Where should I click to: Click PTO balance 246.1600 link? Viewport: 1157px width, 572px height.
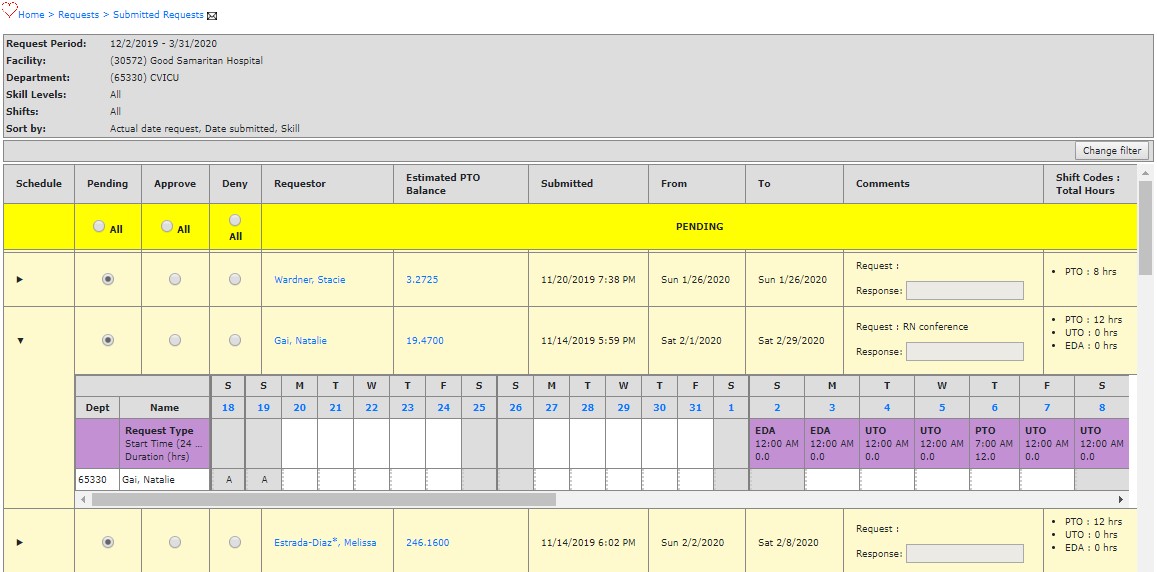click(427, 543)
